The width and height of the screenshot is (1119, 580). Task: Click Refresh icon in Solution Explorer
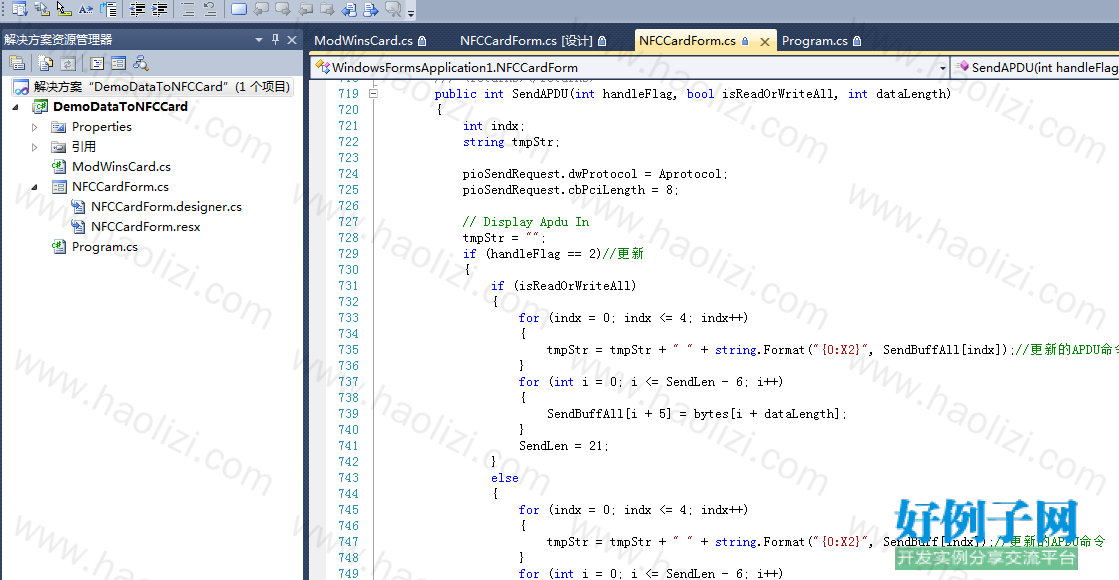68,63
